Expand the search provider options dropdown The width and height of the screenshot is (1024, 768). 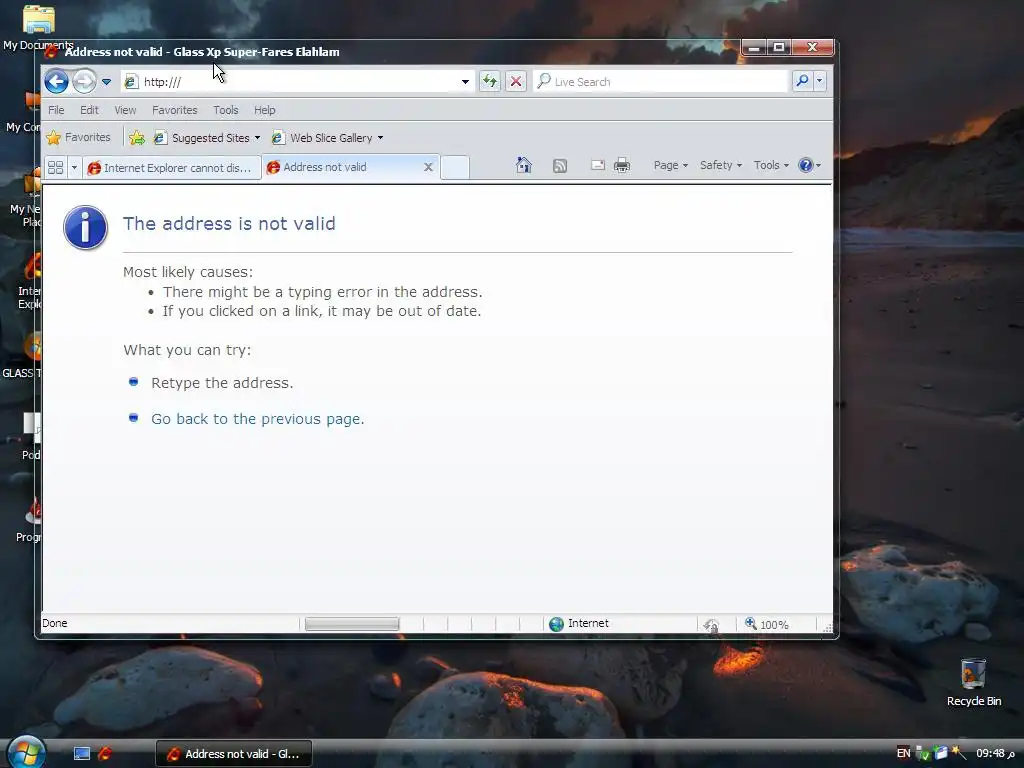(820, 81)
